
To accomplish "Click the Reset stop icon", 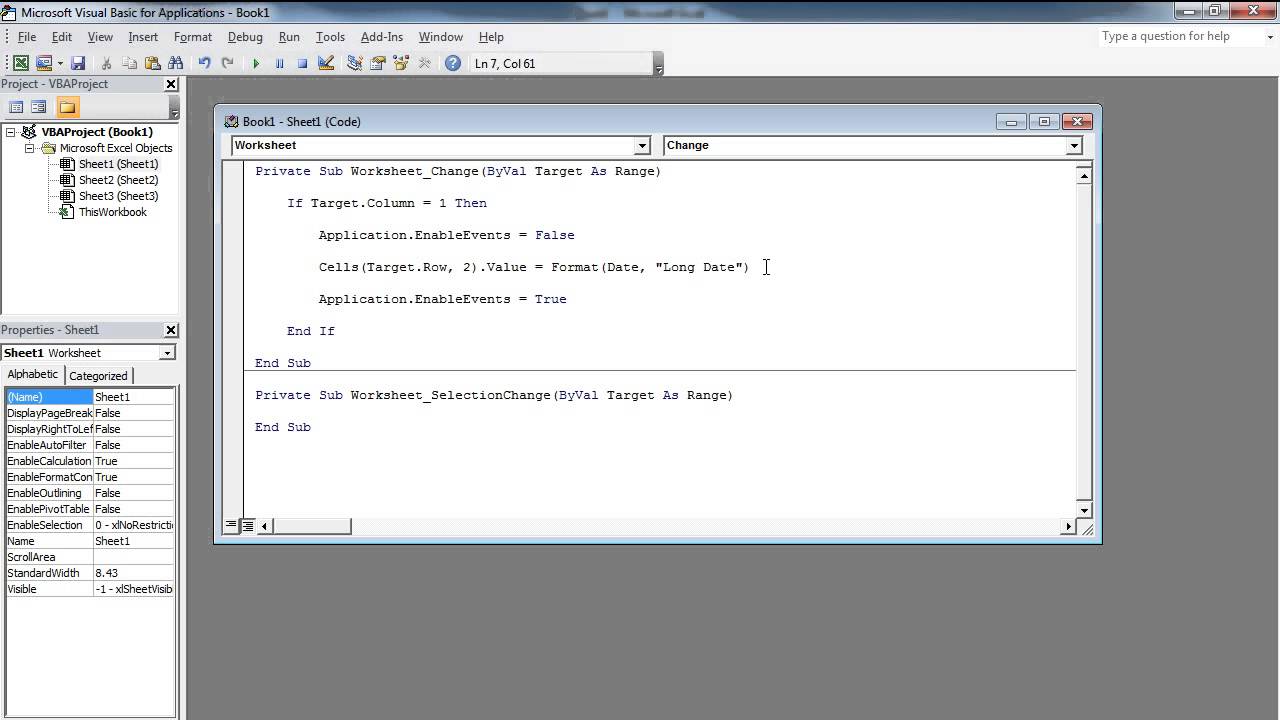I will 302,63.
